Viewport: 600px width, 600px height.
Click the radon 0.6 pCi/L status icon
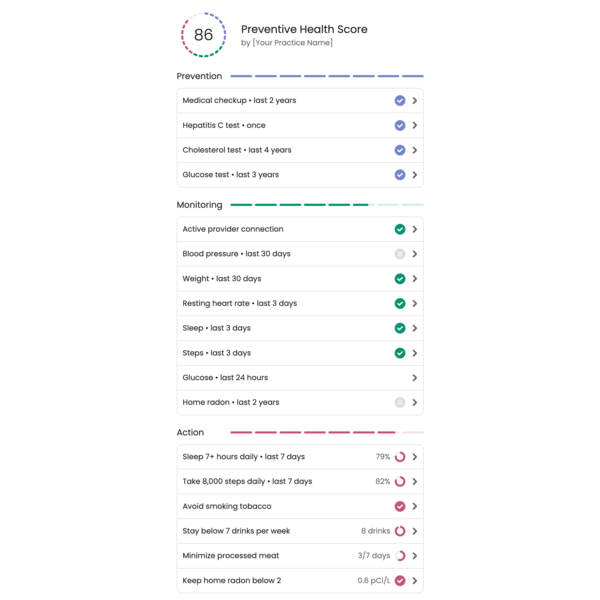tap(400, 581)
